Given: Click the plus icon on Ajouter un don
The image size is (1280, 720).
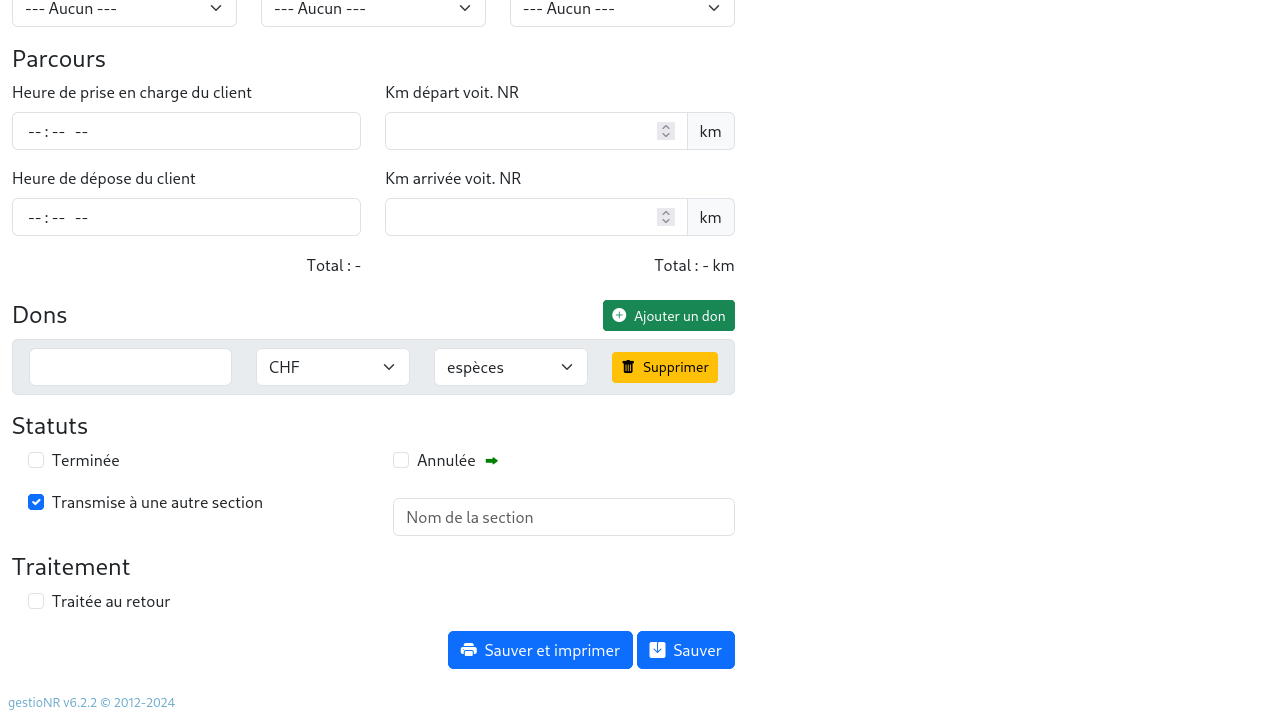Looking at the screenshot, I should 619,316.
